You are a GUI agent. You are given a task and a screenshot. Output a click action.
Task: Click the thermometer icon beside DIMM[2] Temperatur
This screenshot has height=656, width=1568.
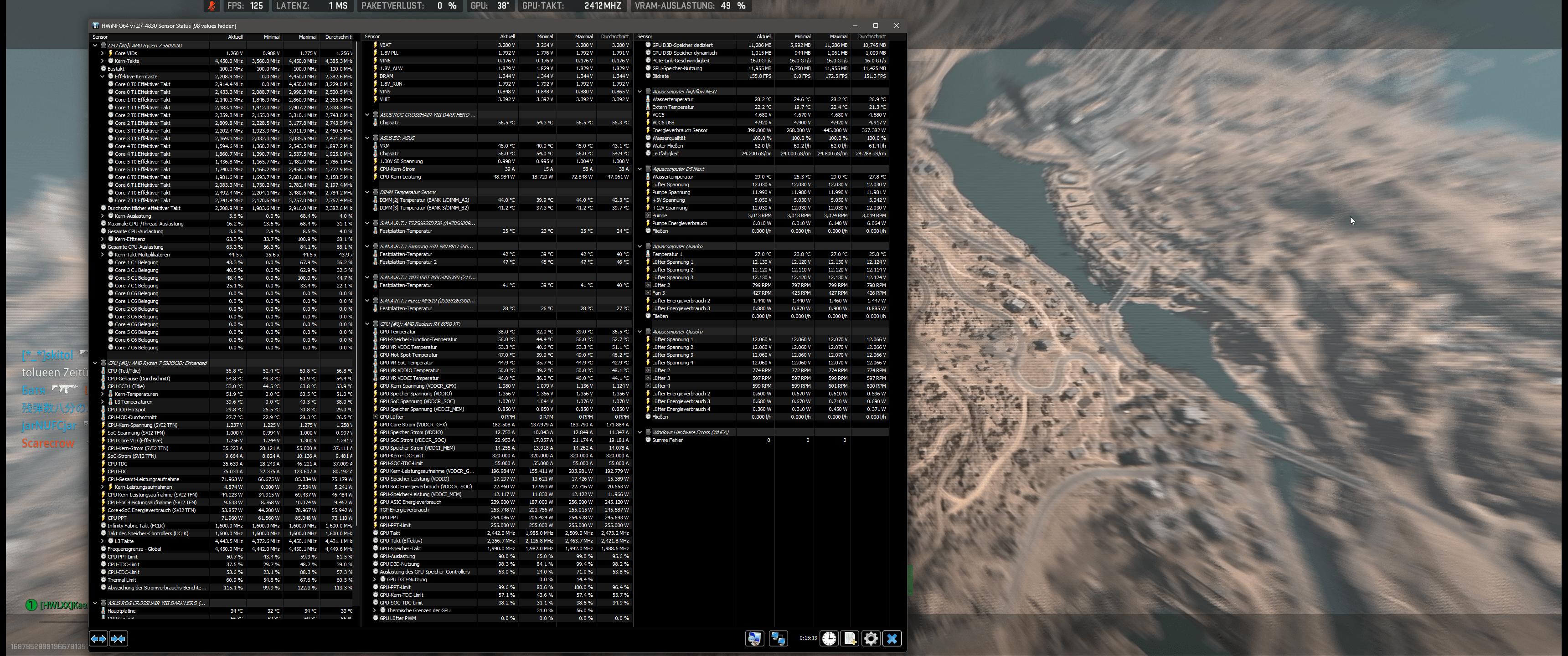(375, 200)
